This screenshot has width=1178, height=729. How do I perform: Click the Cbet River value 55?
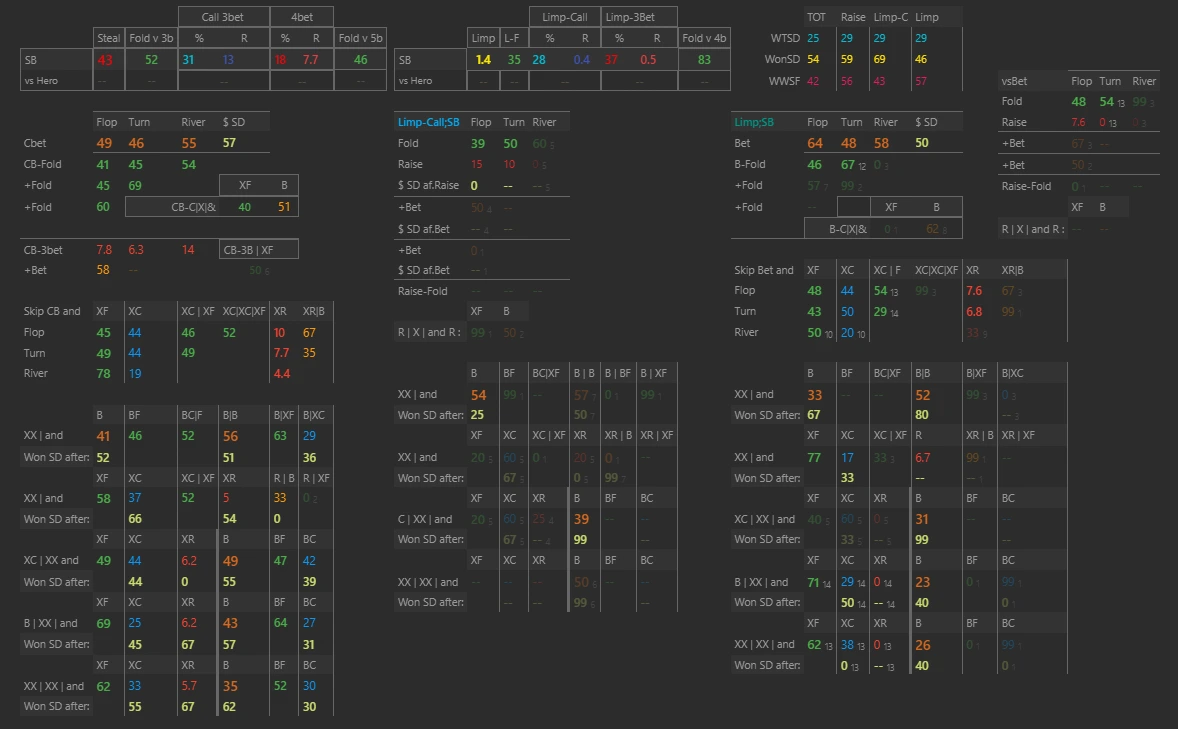(x=189, y=143)
